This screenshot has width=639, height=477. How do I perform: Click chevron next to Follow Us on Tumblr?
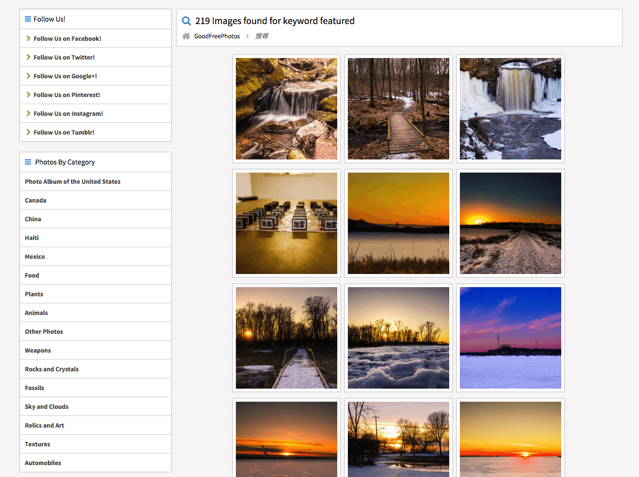28,132
